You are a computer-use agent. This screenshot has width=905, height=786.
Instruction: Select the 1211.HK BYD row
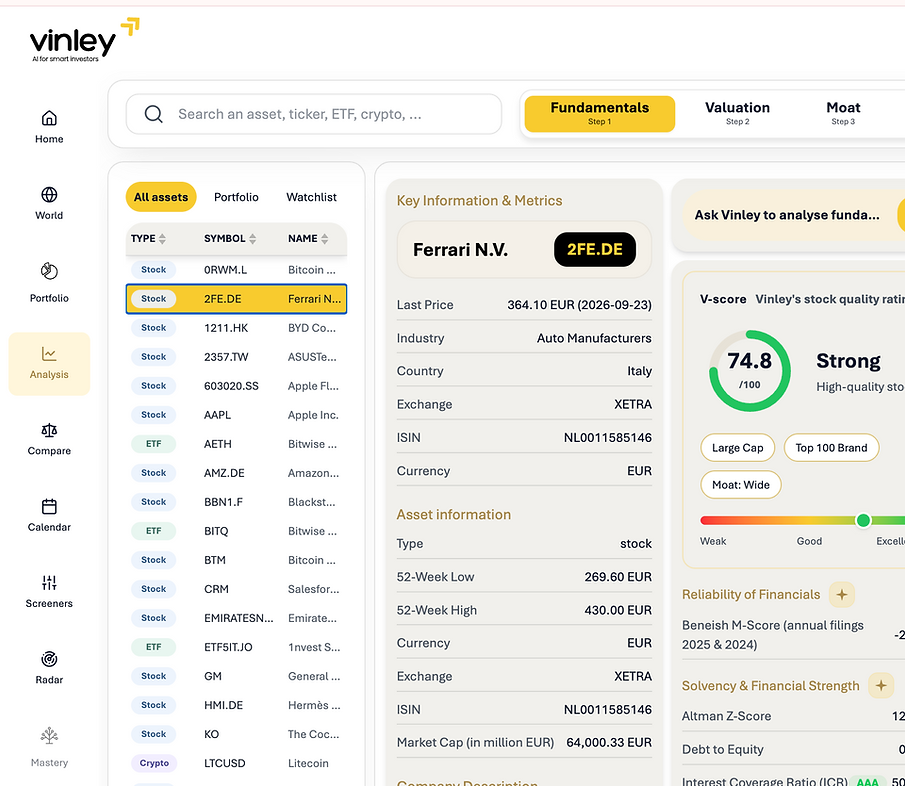pyautogui.click(x=236, y=328)
